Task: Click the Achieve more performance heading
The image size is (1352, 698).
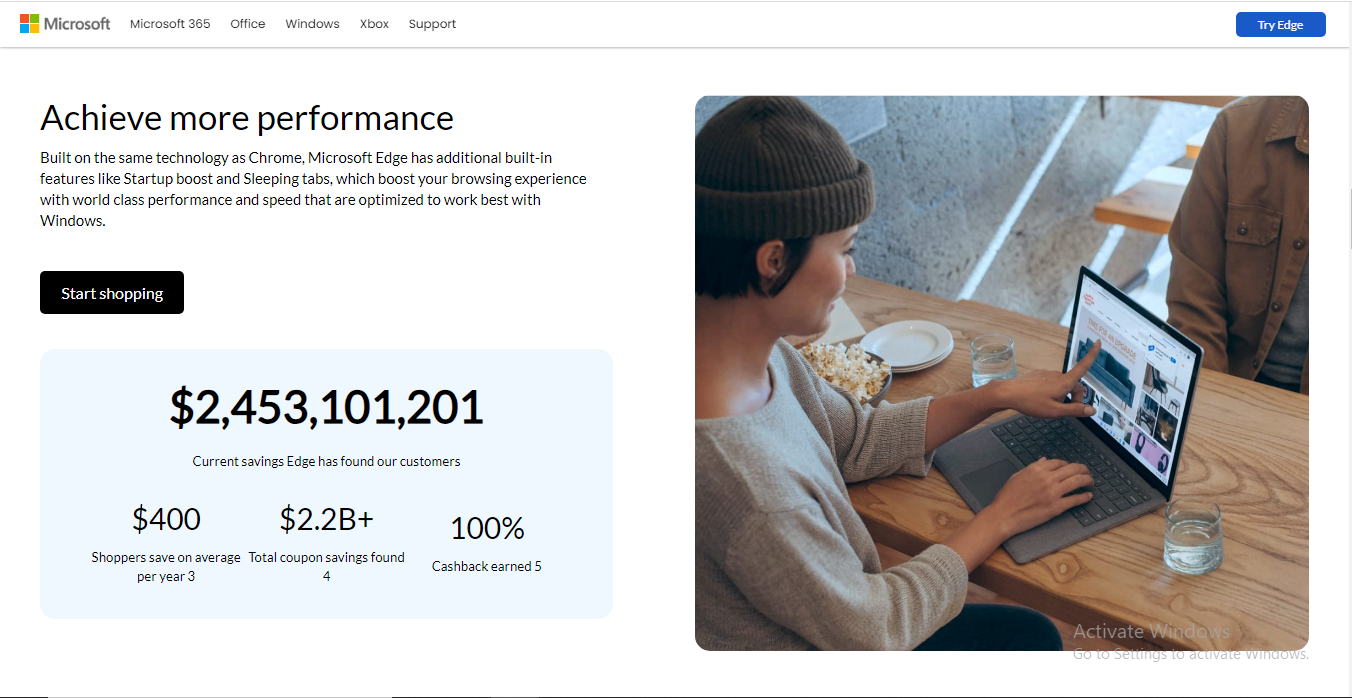Action: point(247,118)
